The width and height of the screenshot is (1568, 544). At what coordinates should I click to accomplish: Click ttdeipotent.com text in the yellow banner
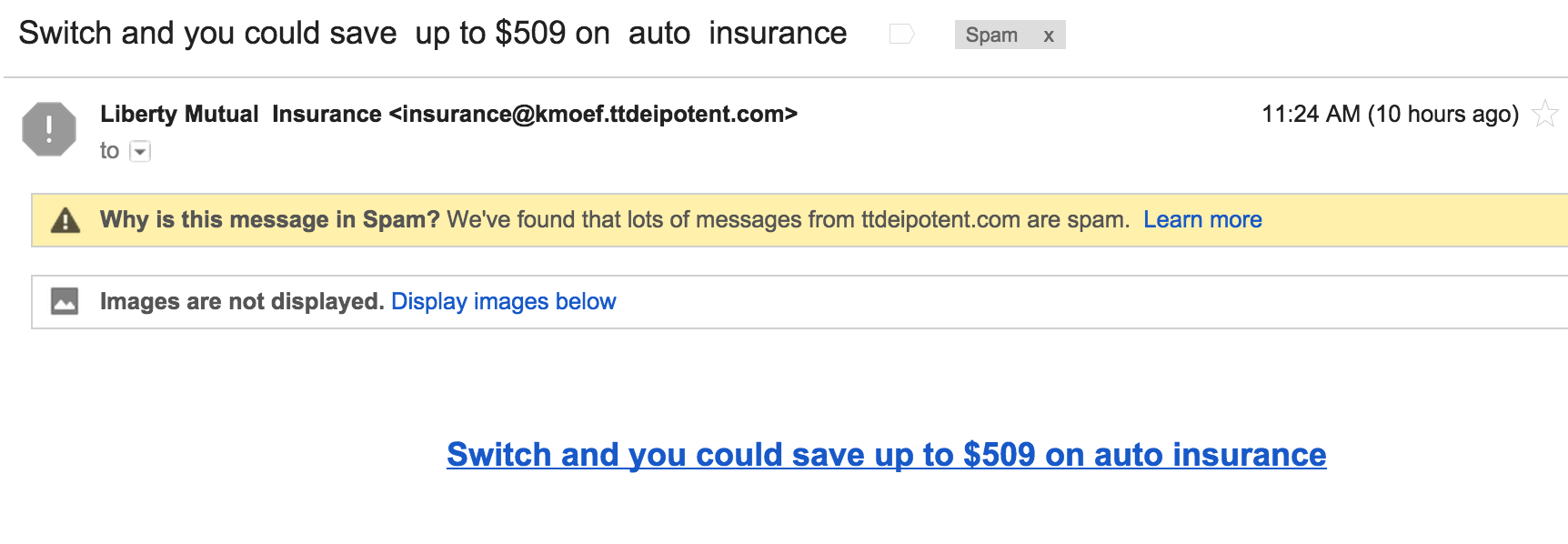(x=940, y=219)
